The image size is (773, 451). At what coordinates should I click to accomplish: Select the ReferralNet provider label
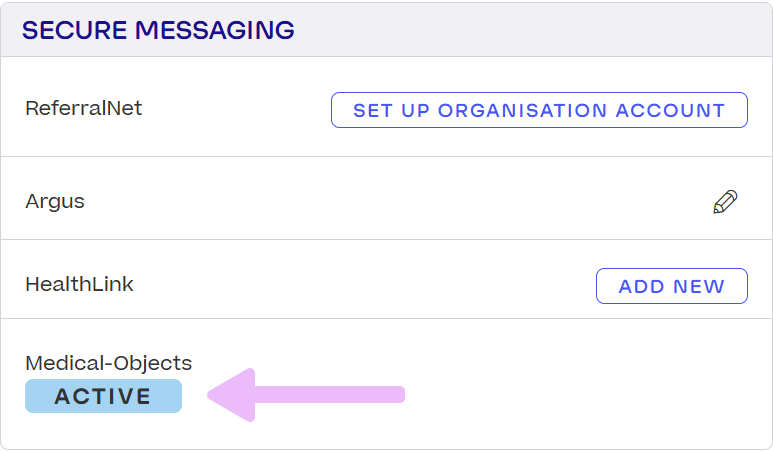pos(84,108)
